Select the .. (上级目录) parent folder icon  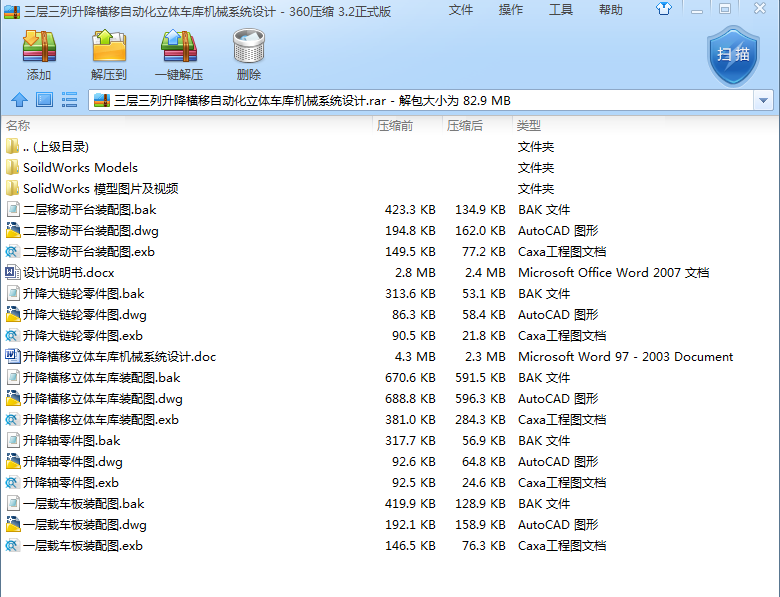(12, 146)
